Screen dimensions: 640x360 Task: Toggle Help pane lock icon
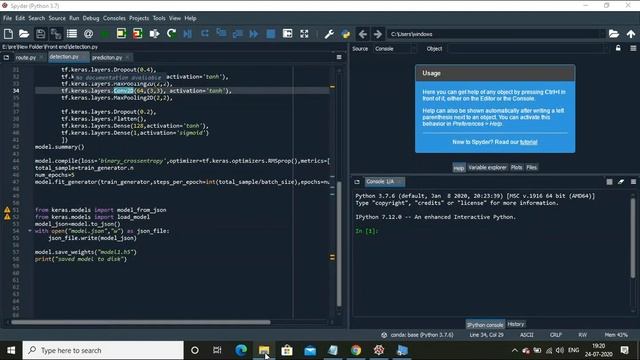click(618, 48)
